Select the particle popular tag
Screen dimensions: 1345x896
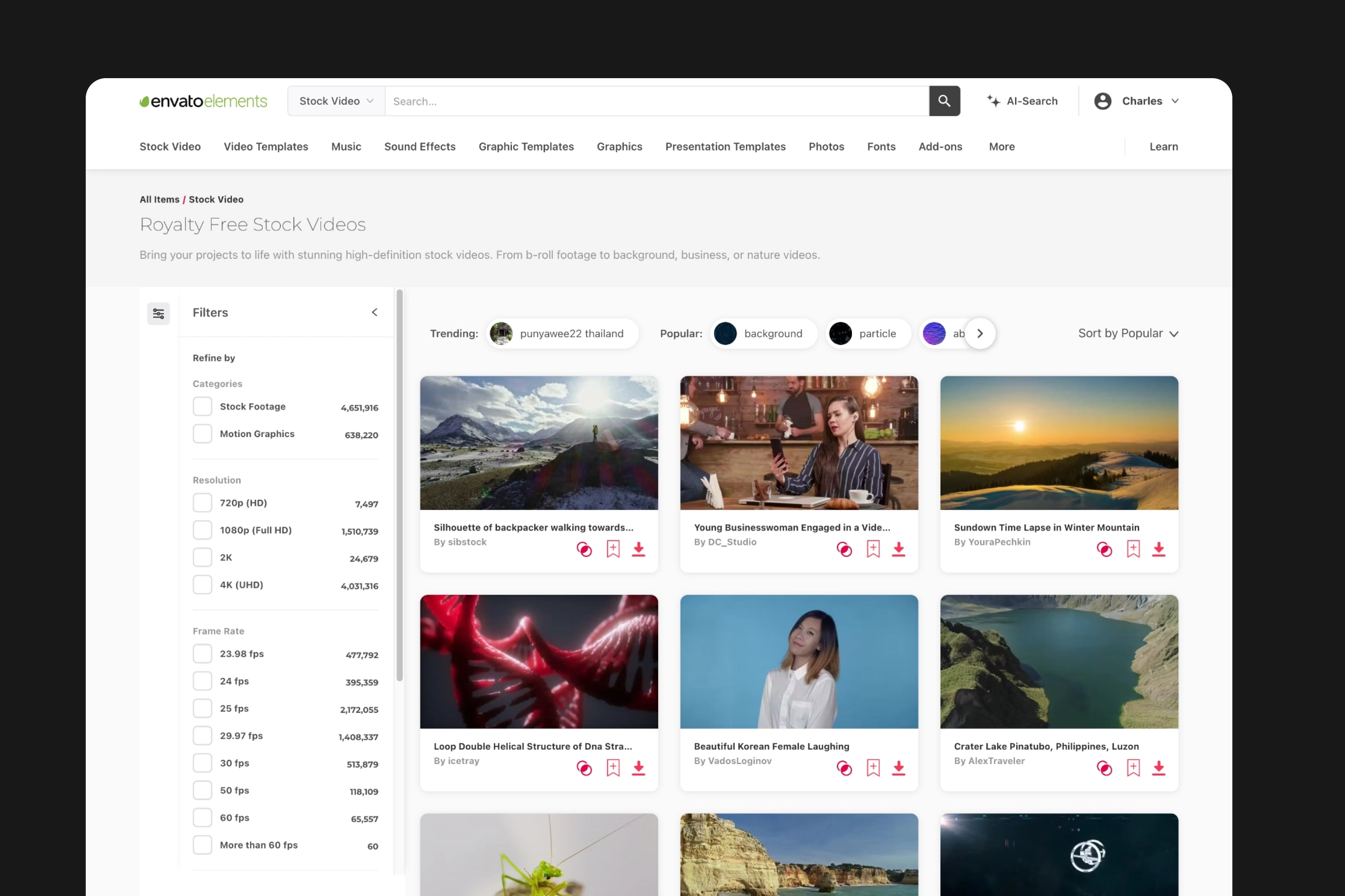pyautogui.click(x=868, y=334)
